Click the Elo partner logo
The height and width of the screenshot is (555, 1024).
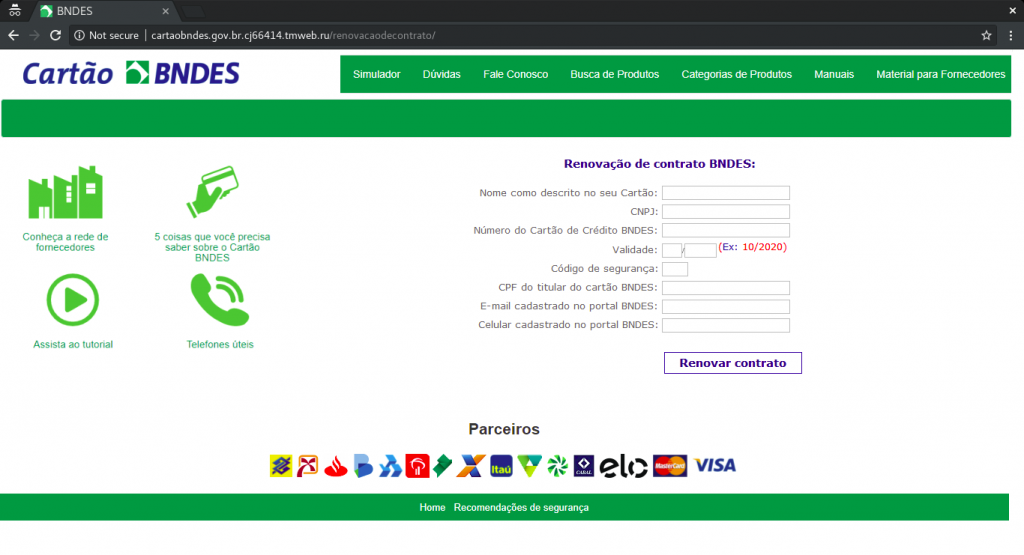coord(624,466)
